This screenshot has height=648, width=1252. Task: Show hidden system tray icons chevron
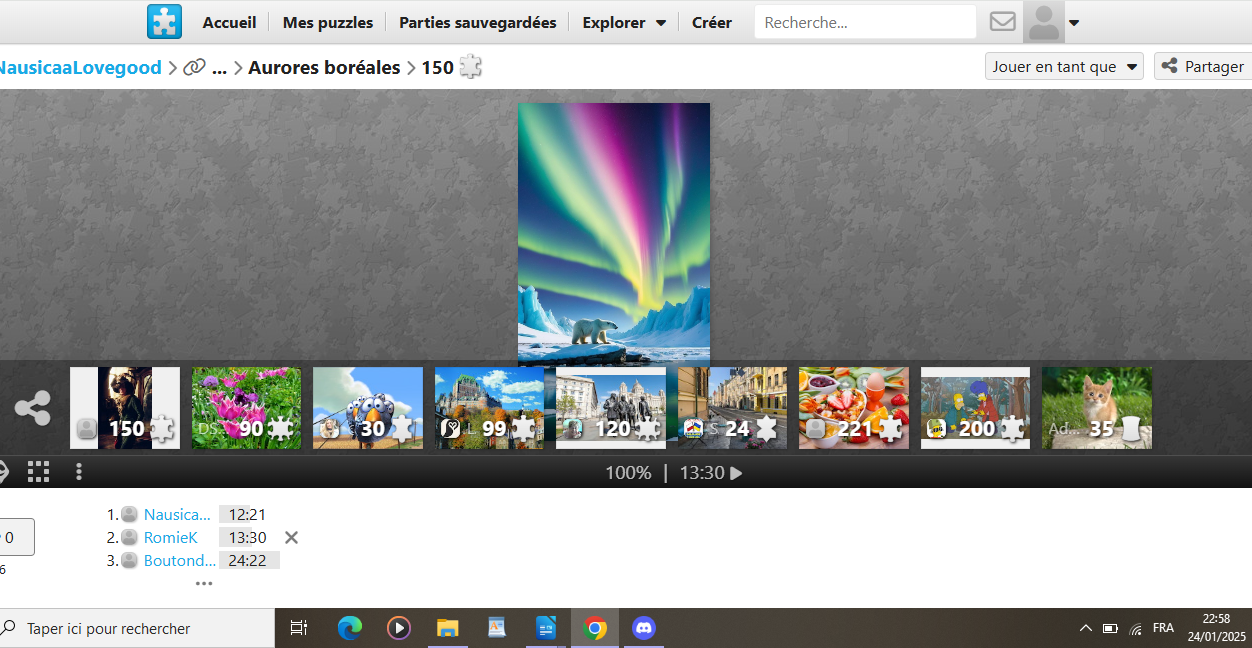[1086, 628]
